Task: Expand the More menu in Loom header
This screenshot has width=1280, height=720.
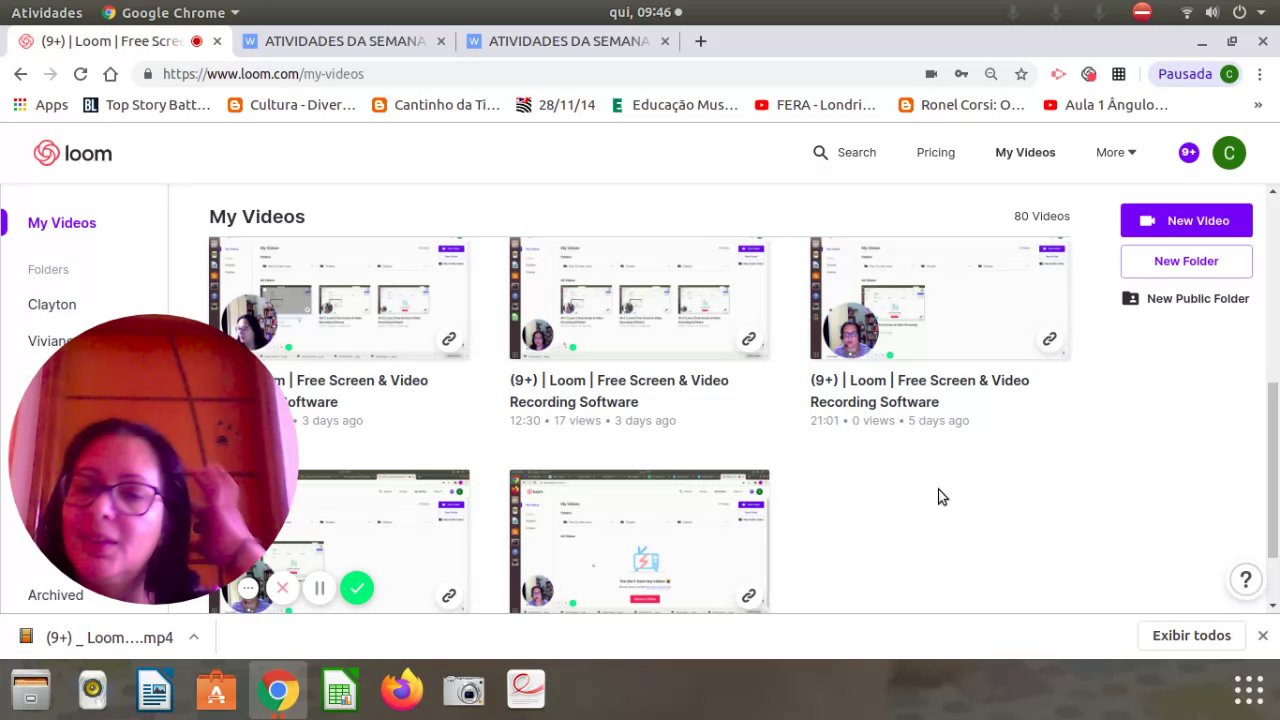Action: [1116, 153]
